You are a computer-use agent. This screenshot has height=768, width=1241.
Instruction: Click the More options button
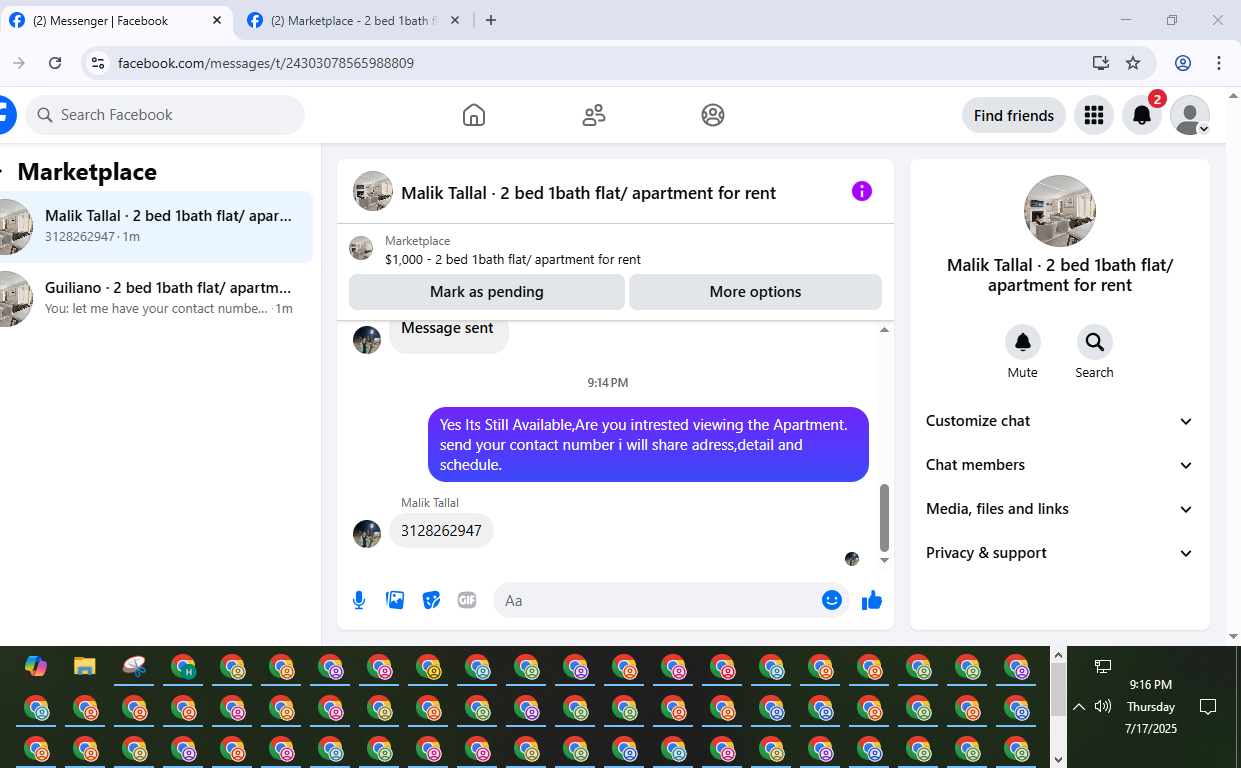coord(755,292)
